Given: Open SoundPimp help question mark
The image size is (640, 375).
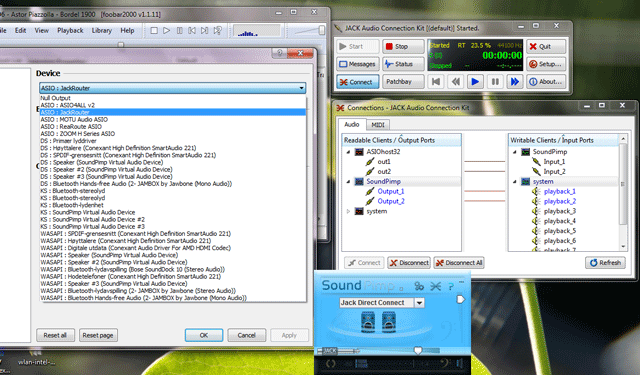Looking at the screenshot, I should 451,286.
